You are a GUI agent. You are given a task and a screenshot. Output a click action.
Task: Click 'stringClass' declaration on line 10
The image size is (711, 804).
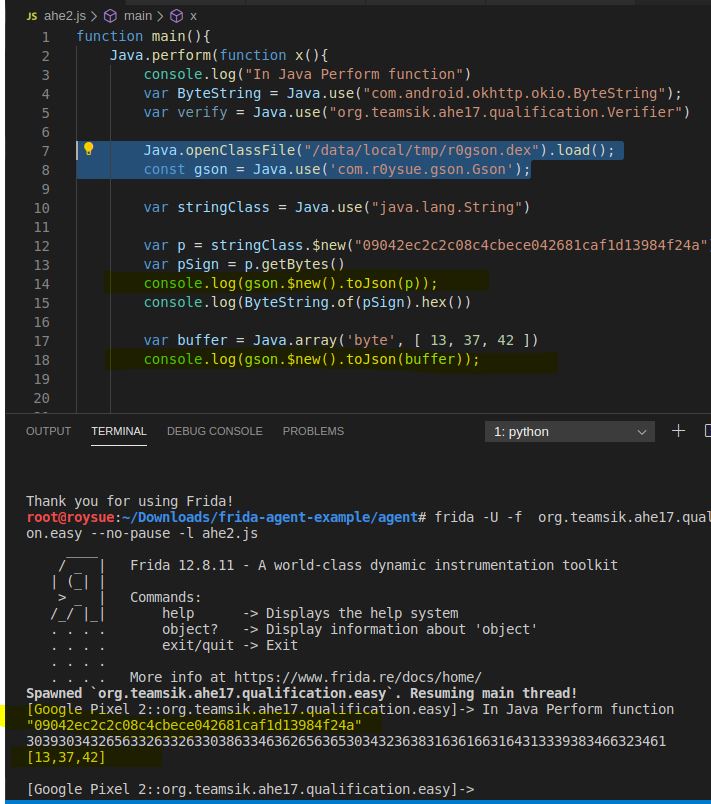pyautogui.click(x=223, y=207)
